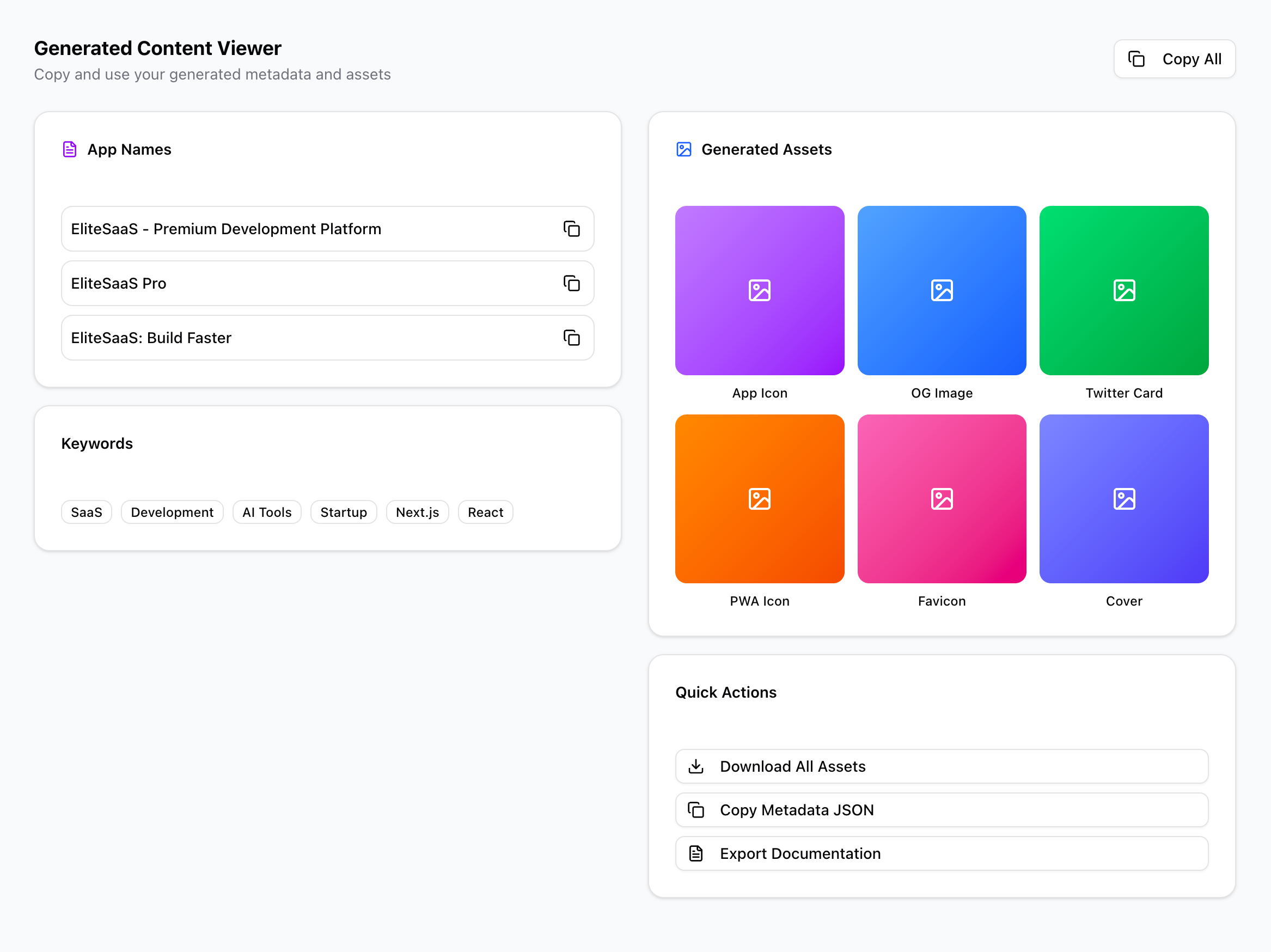
Task: Click the image icon in App Icon tile
Action: click(759, 290)
